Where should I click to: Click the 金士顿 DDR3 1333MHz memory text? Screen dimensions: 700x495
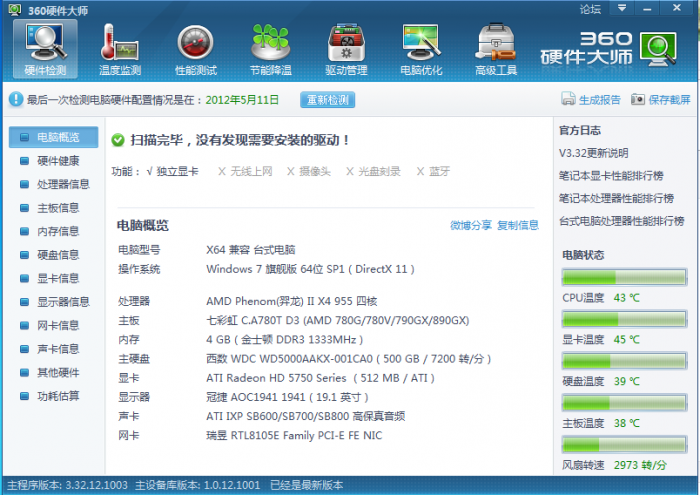(x=284, y=340)
